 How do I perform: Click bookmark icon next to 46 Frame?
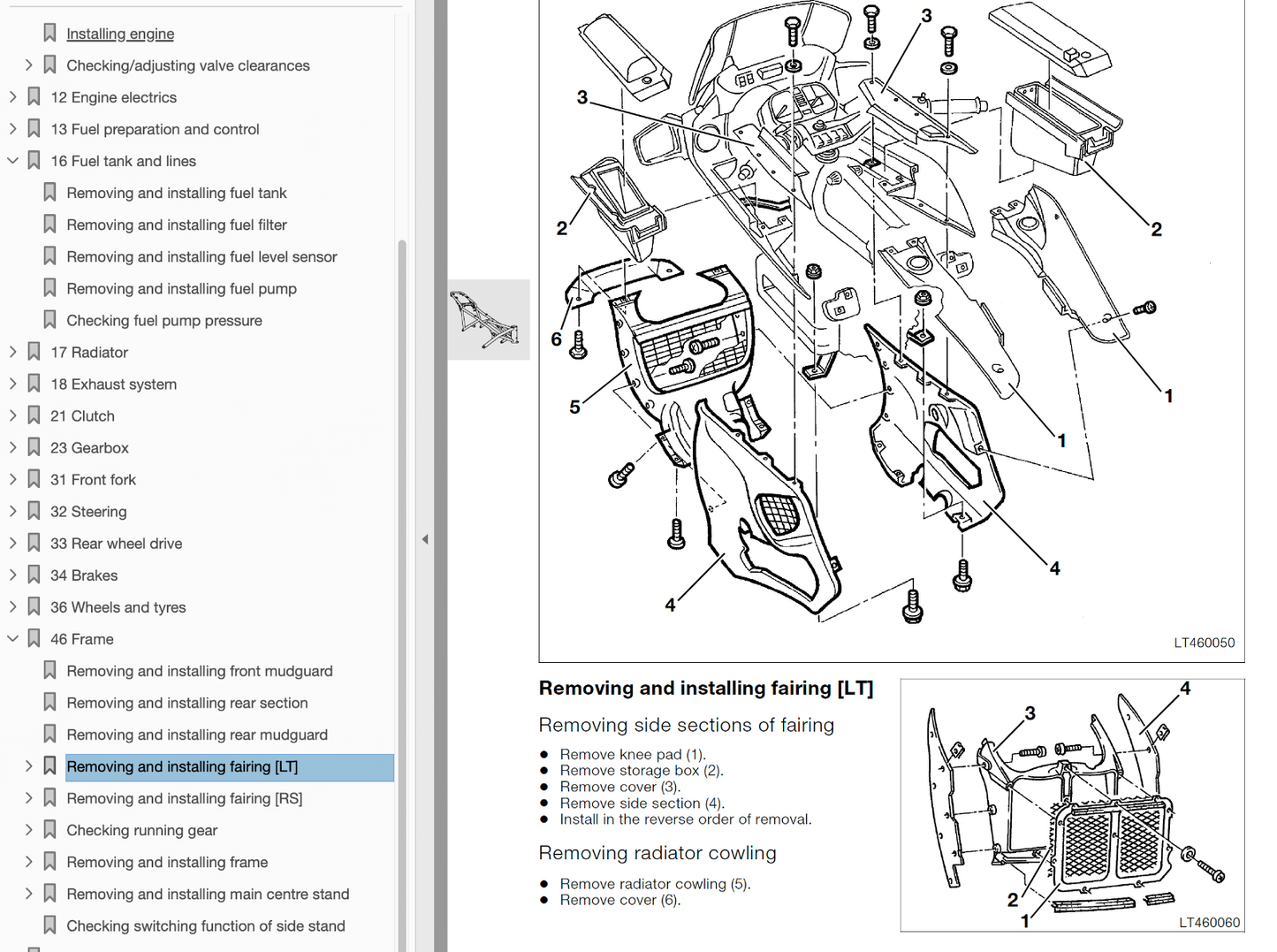pos(34,638)
